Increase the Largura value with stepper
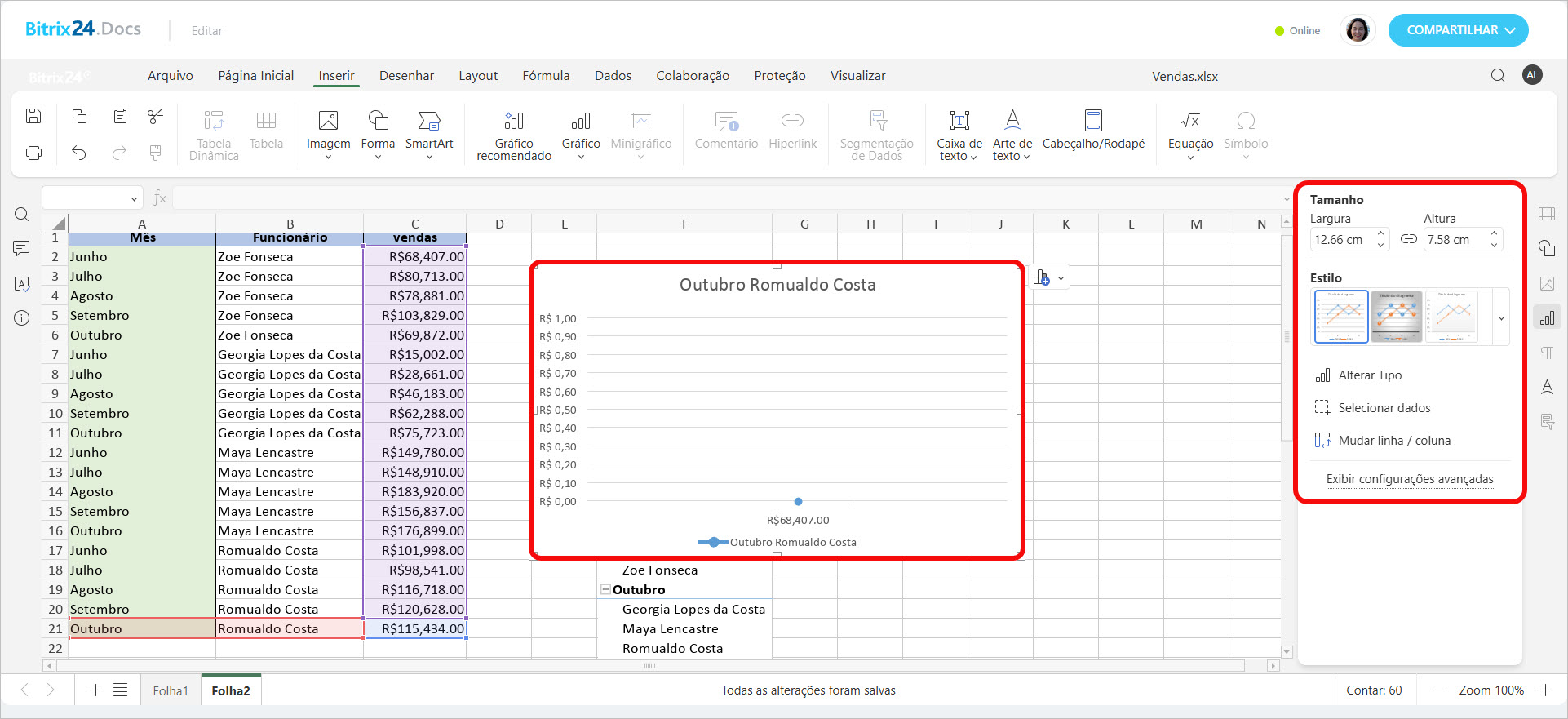Screen dimensions: 1568x719 pyautogui.click(x=1380, y=233)
